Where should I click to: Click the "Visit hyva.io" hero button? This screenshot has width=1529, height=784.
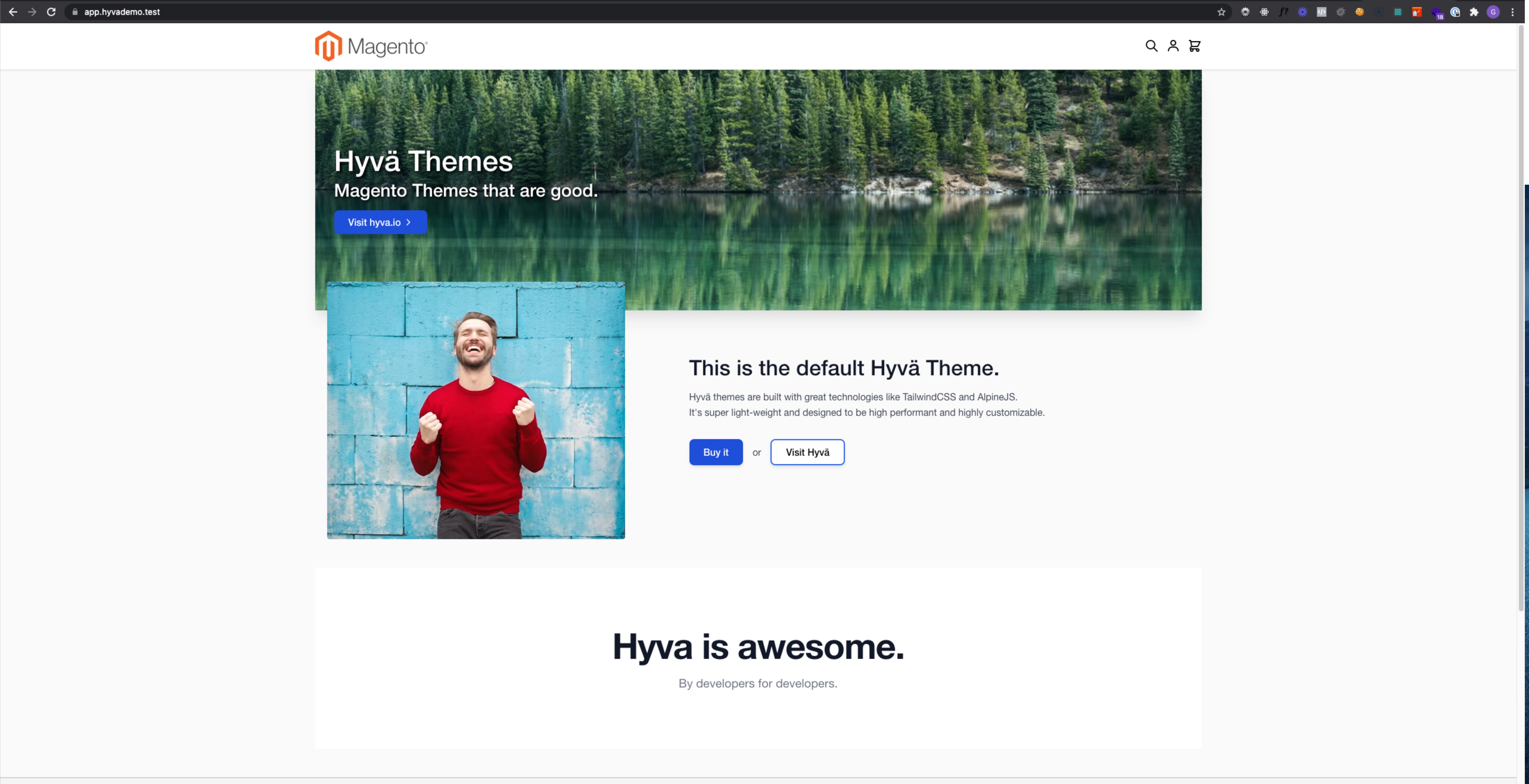pos(380,222)
